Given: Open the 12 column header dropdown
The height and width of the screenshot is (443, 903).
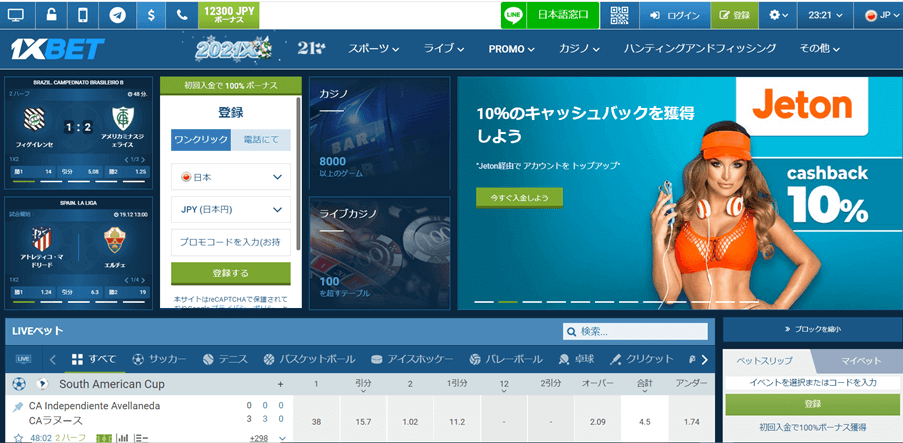Looking at the screenshot, I should click(x=504, y=387).
